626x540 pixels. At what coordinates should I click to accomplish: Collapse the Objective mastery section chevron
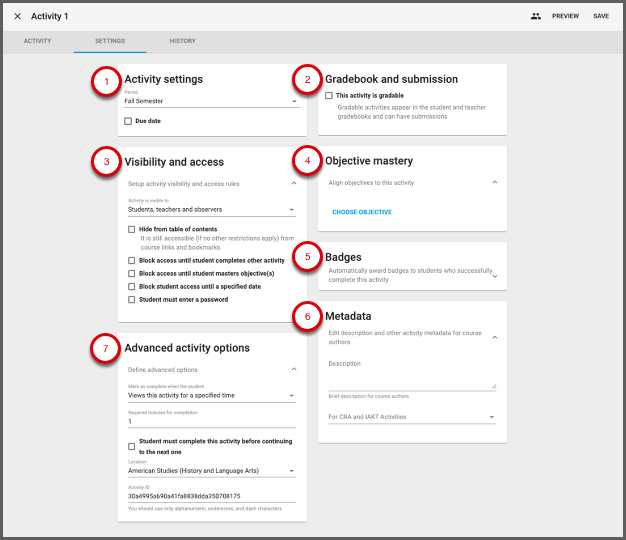(x=495, y=183)
